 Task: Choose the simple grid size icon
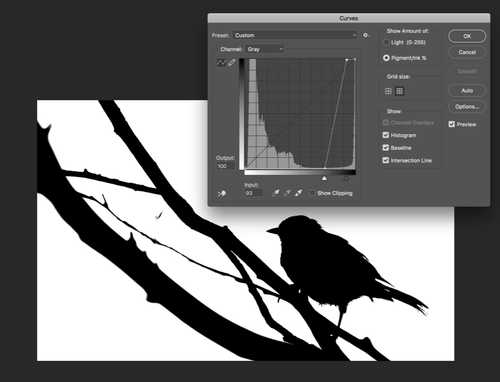click(388, 91)
